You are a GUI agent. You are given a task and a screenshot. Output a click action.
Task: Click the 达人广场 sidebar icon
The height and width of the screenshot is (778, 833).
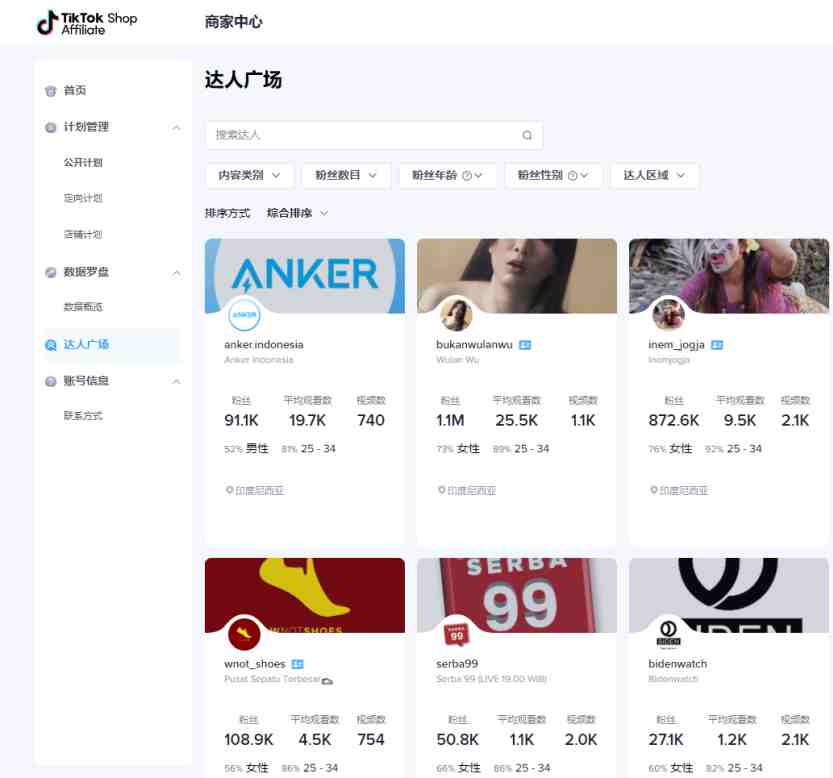[50, 345]
